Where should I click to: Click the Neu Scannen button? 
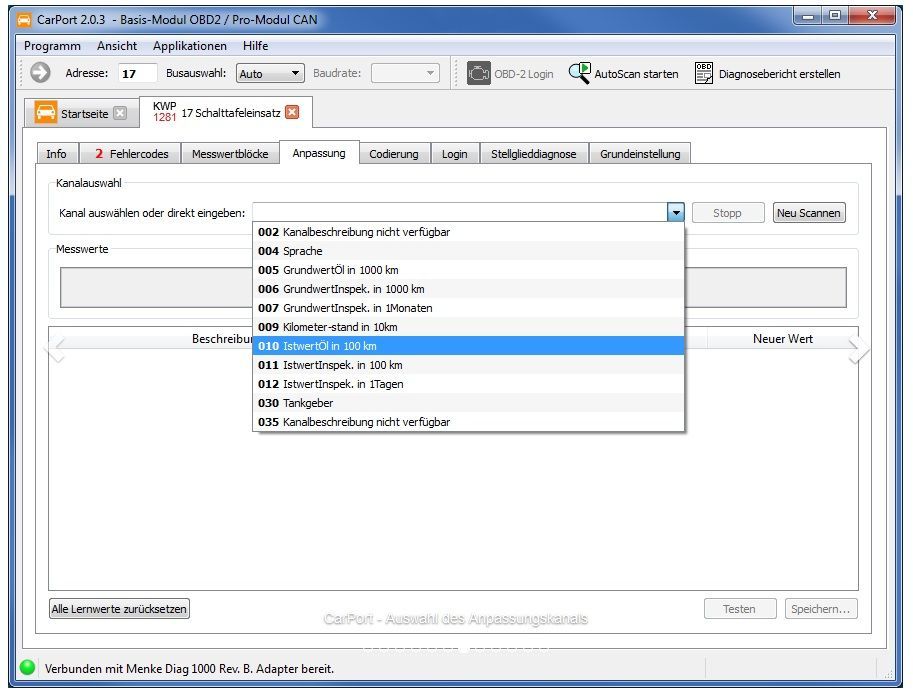pos(808,213)
